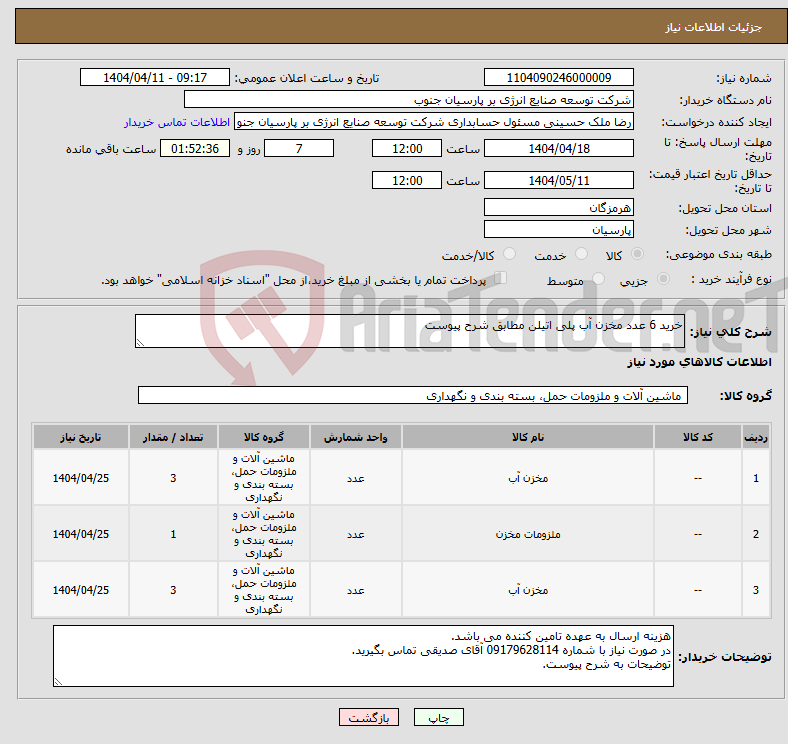
Task: Click the واحد شمارش column header
Action: (355, 437)
